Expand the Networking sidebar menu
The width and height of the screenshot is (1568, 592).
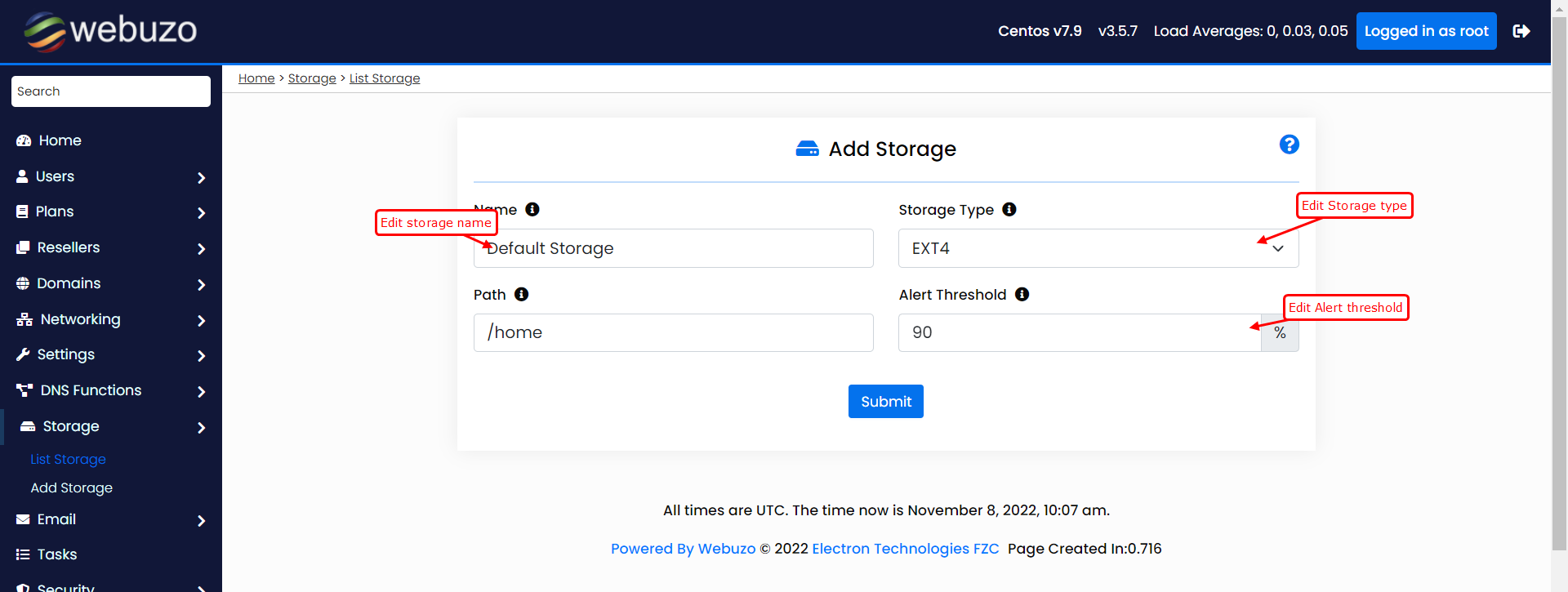click(201, 320)
